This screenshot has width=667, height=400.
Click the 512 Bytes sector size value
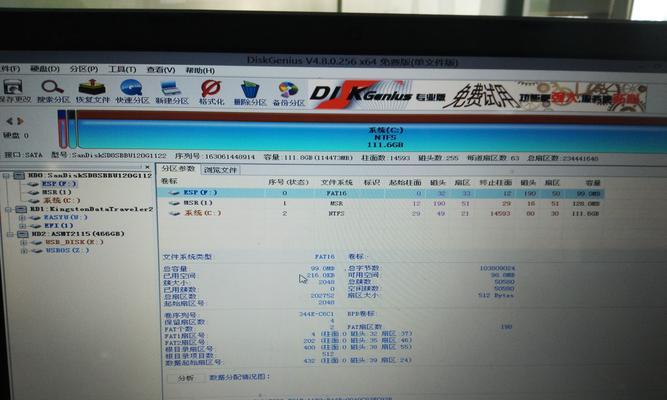tap(496, 295)
